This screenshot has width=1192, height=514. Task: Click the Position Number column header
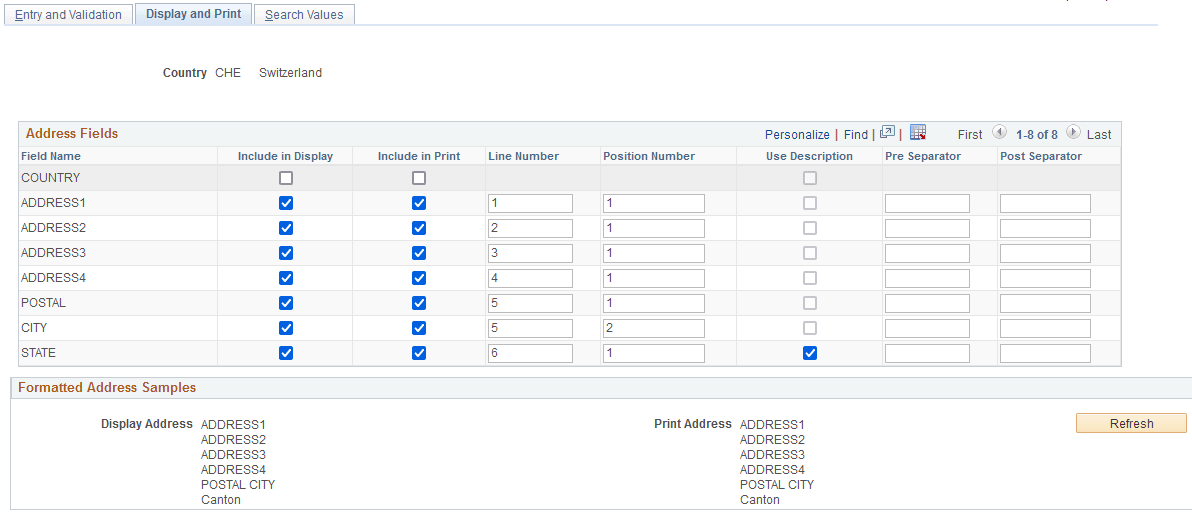click(649, 156)
